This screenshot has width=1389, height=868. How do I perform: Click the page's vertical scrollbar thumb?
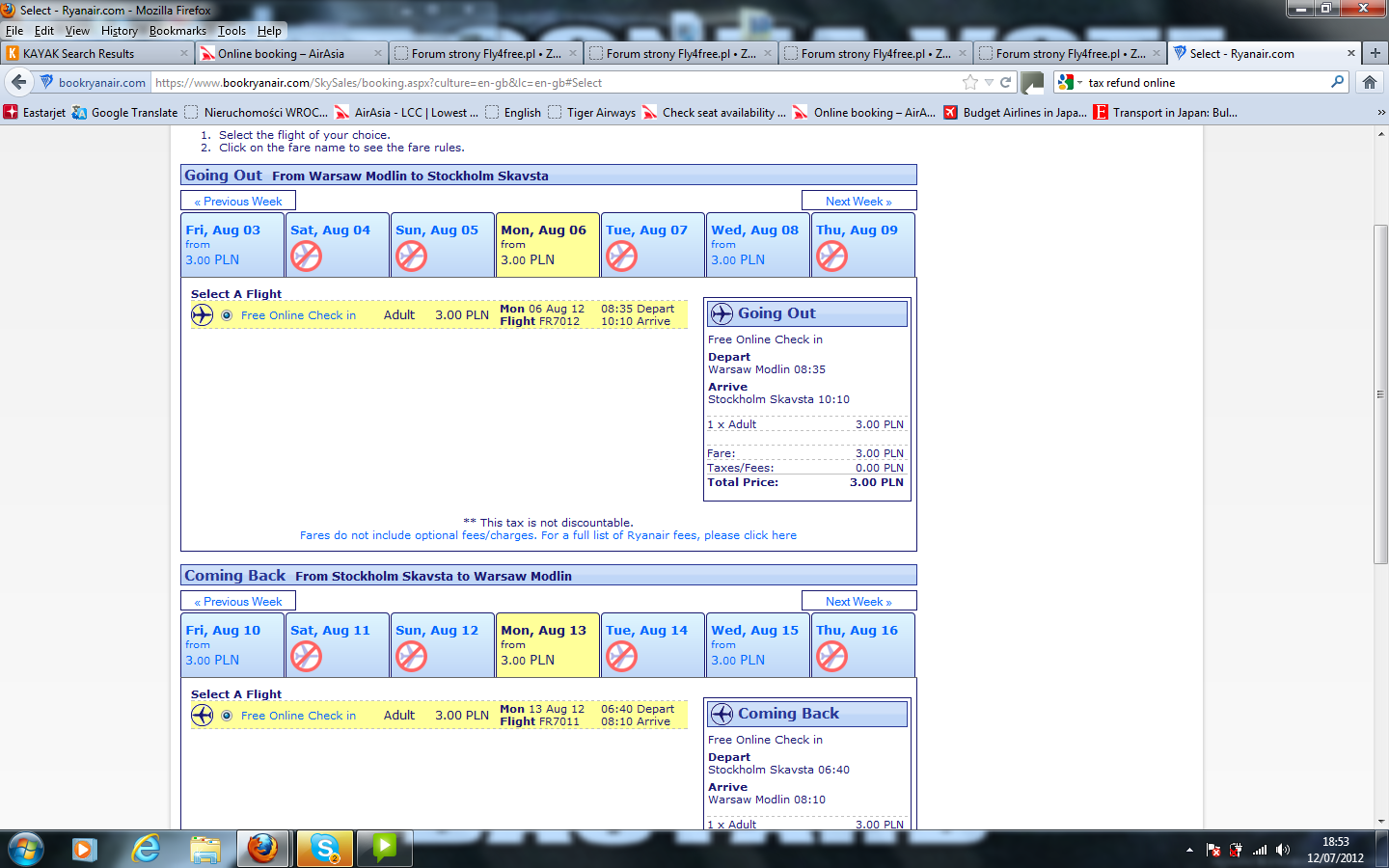pos(1380,393)
